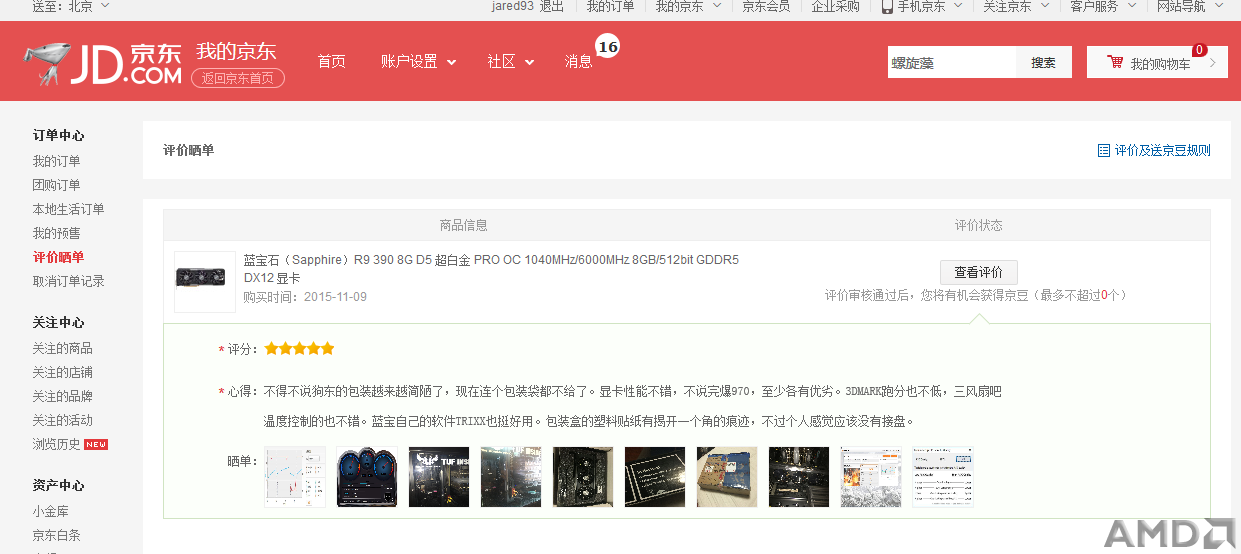Click 返回京东首页 button
The image size is (1241, 554).
[x=237, y=78]
